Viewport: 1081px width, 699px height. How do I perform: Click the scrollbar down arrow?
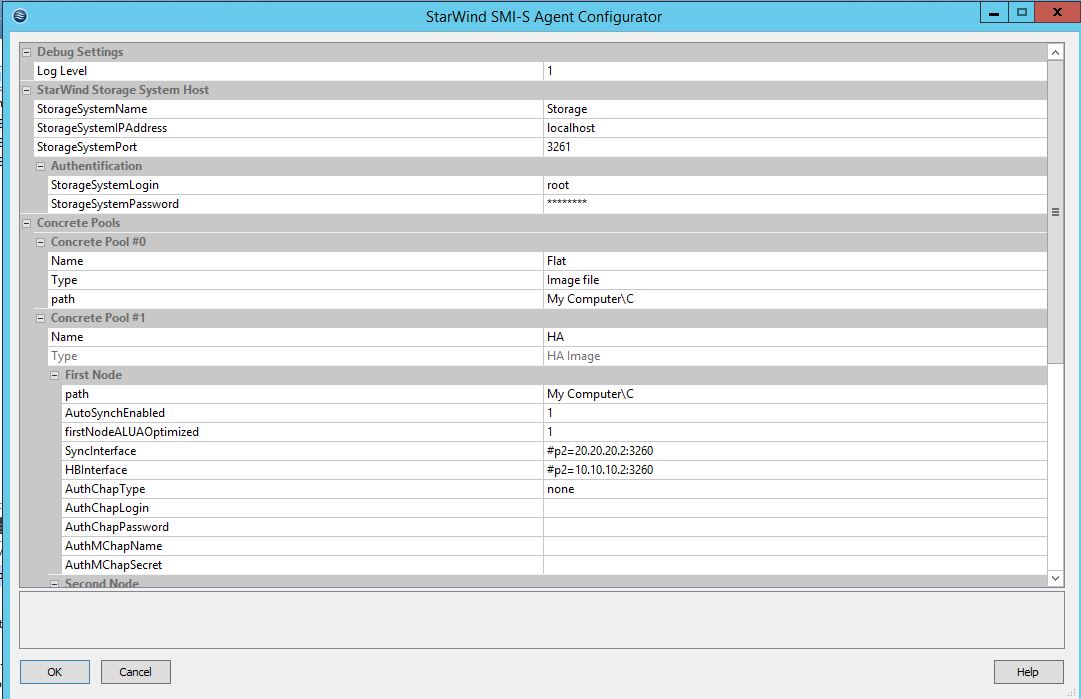tap(1055, 579)
